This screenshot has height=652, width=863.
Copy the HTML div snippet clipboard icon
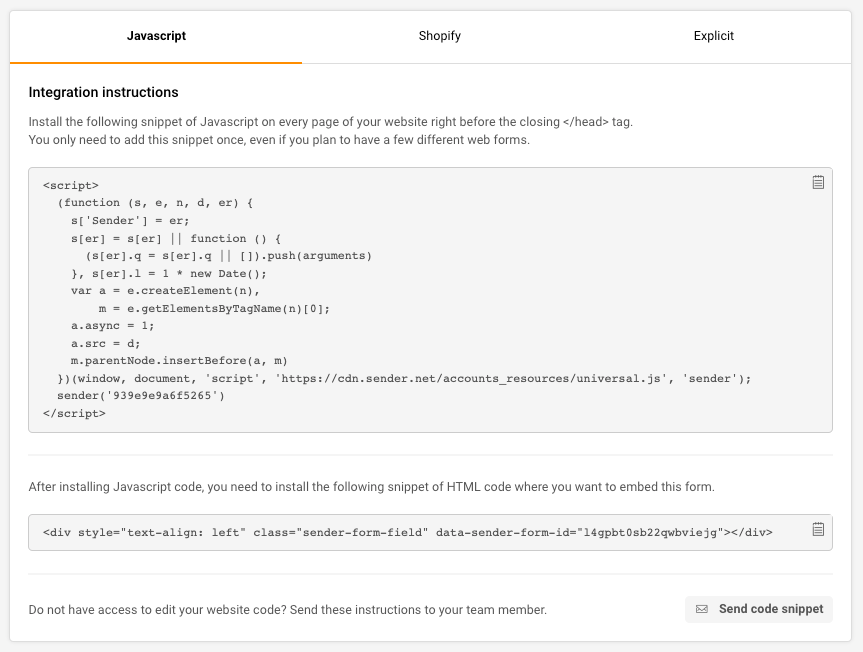[x=818, y=529]
